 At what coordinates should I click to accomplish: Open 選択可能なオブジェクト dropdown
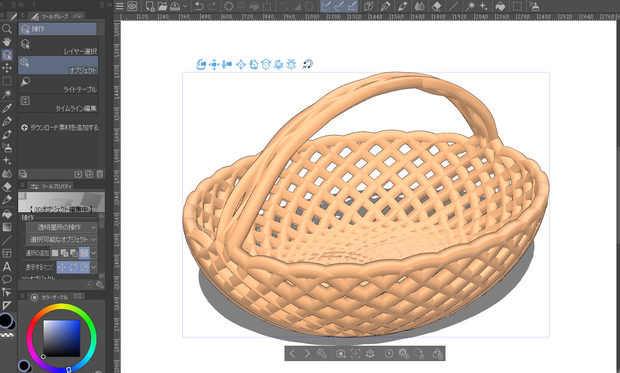point(61,239)
